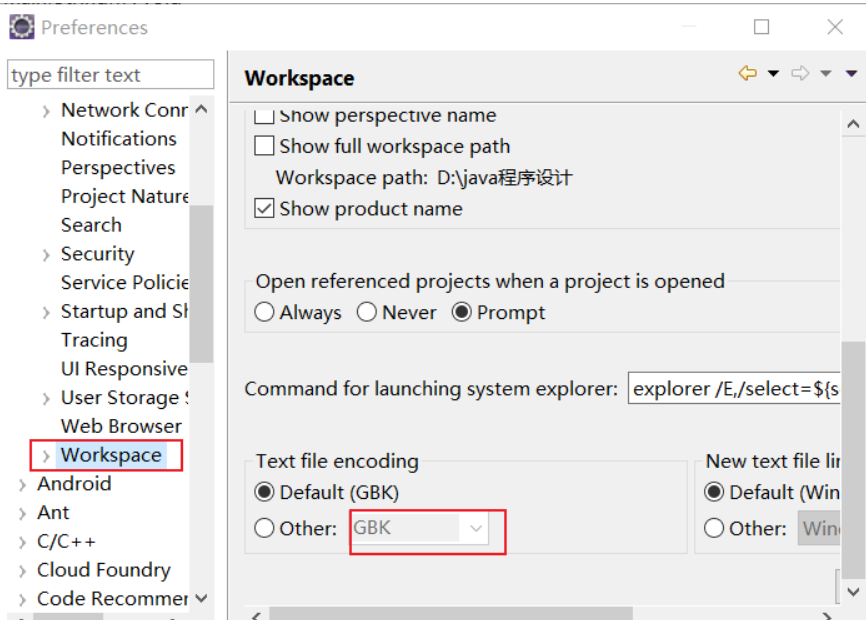Screen dimensions: 866x620
Task: Click the forward navigation arrow icon
Action: (x=800, y=73)
